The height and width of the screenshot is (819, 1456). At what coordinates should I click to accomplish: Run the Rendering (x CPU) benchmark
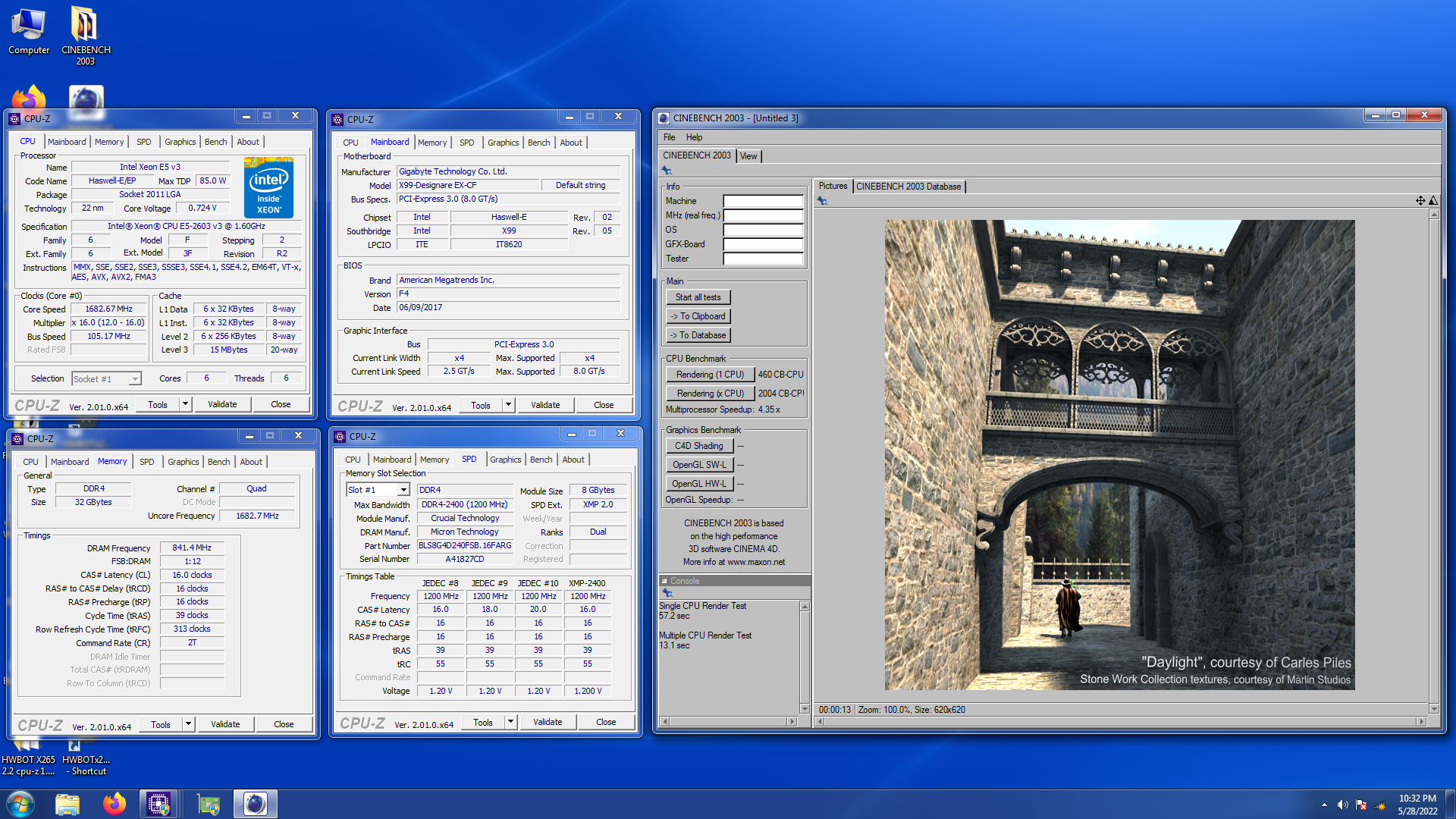pos(710,394)
